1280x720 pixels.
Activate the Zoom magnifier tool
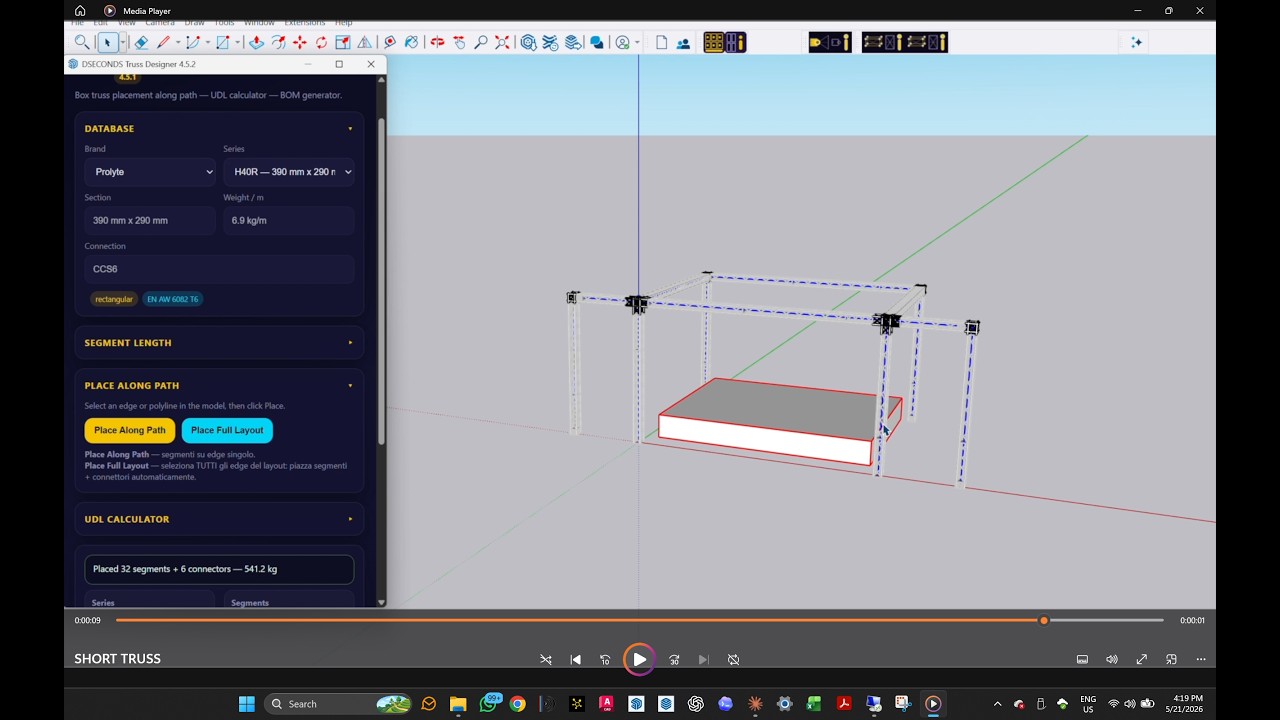click(481, 42)
